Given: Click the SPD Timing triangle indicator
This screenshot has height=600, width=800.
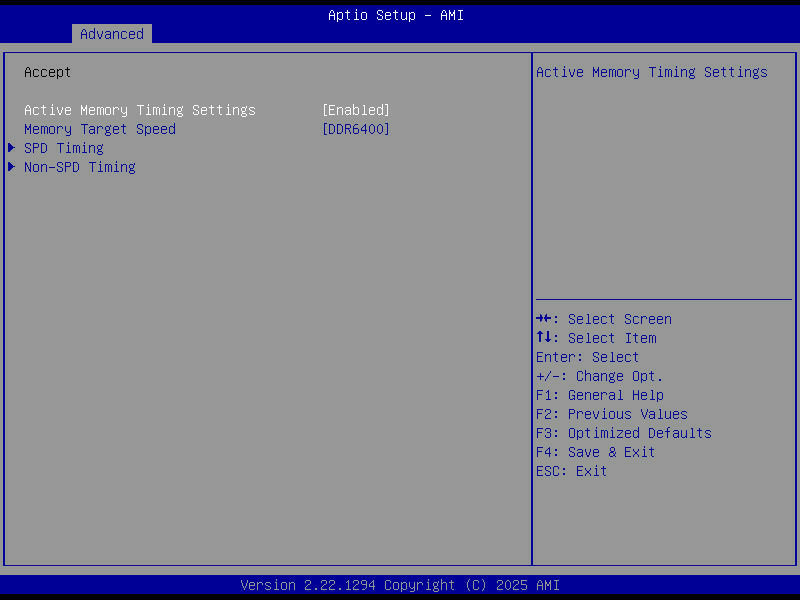Looking at the screenshot, I should pos(11,148).
